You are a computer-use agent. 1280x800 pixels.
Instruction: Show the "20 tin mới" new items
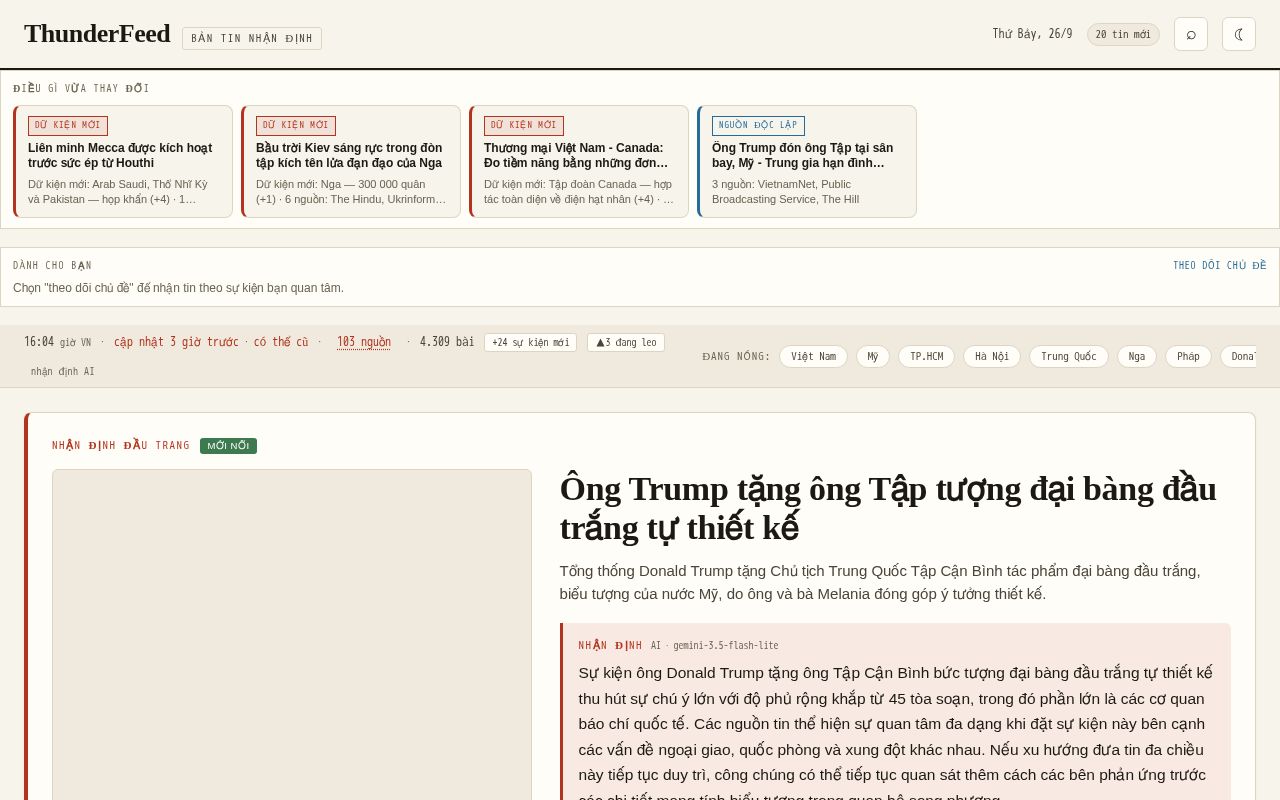[1123, 35]
